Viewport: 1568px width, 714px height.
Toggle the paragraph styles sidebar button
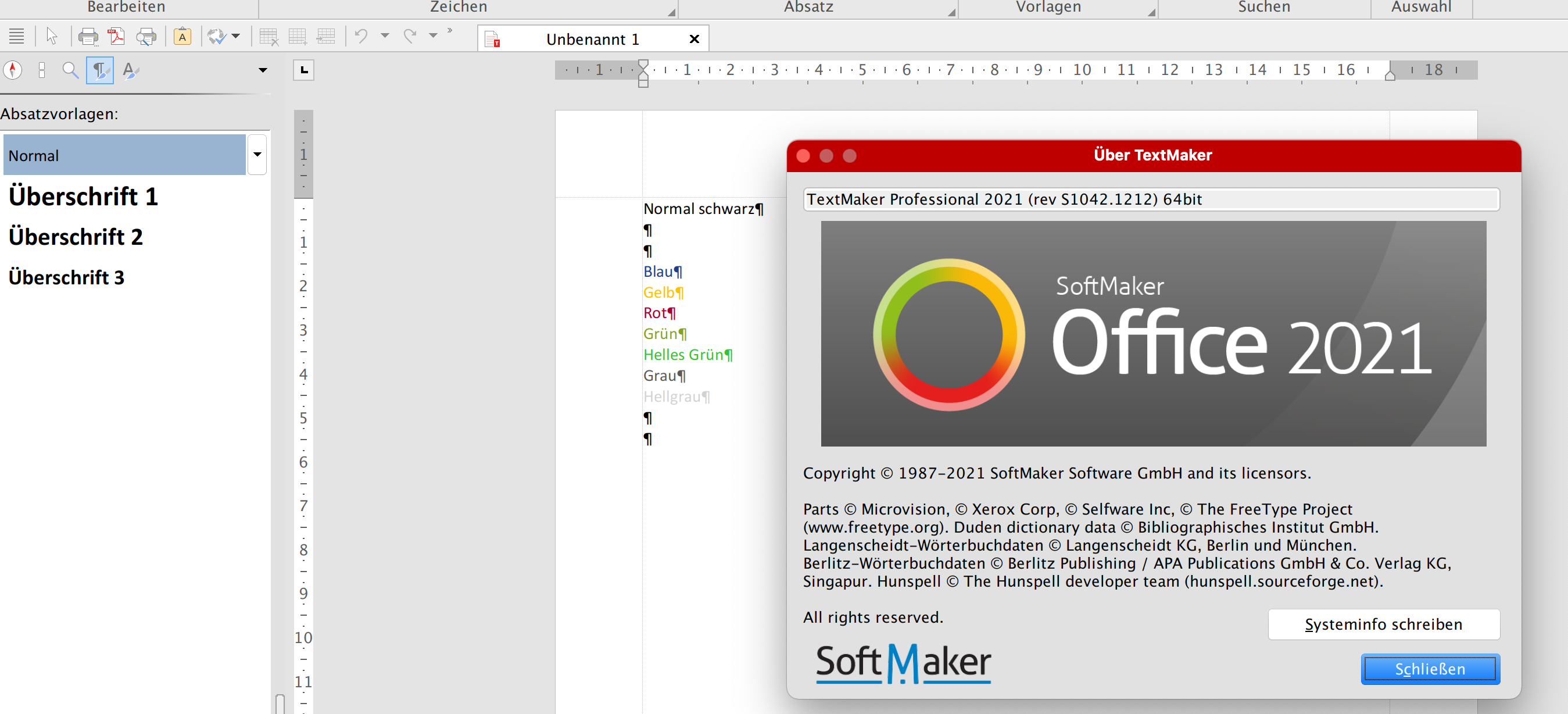[x=100, y=70]
